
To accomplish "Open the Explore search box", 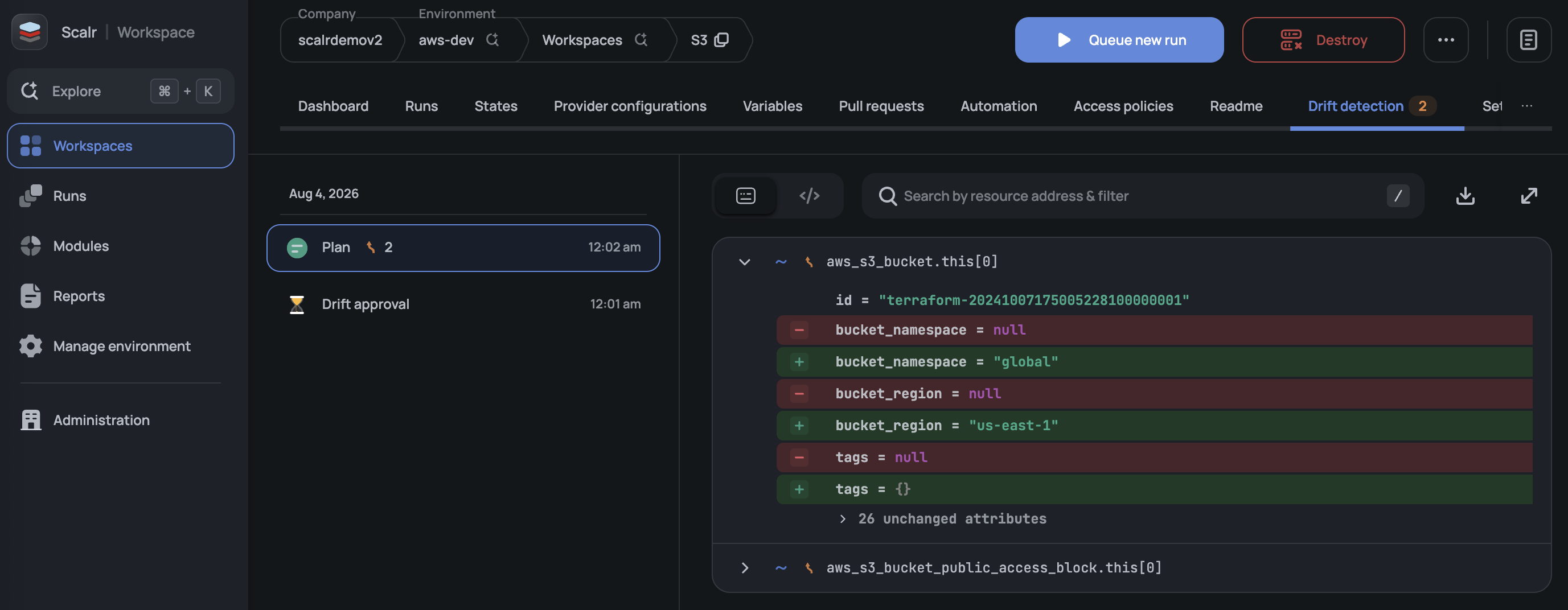I will pos(121,91).
